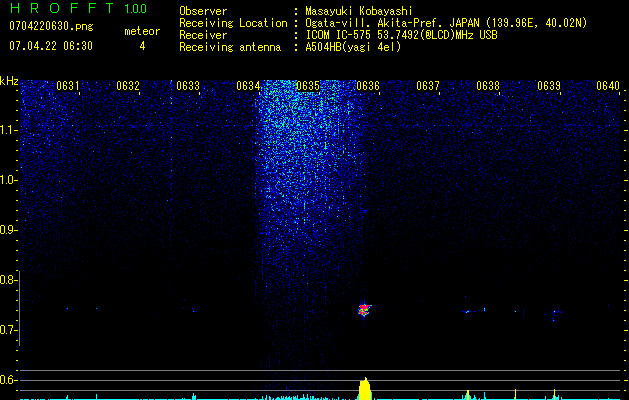
Task: Click the 'Receiver' label
Action: 203,35
